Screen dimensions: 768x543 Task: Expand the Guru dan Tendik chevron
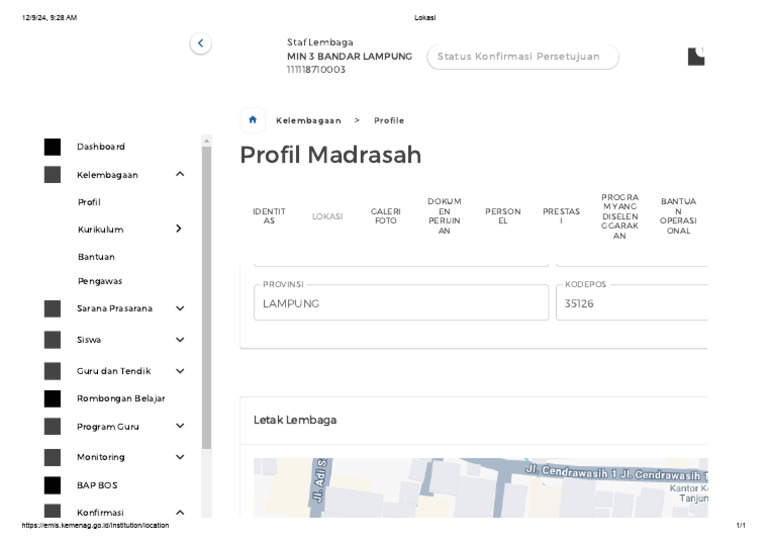click(x=180, y=371)
